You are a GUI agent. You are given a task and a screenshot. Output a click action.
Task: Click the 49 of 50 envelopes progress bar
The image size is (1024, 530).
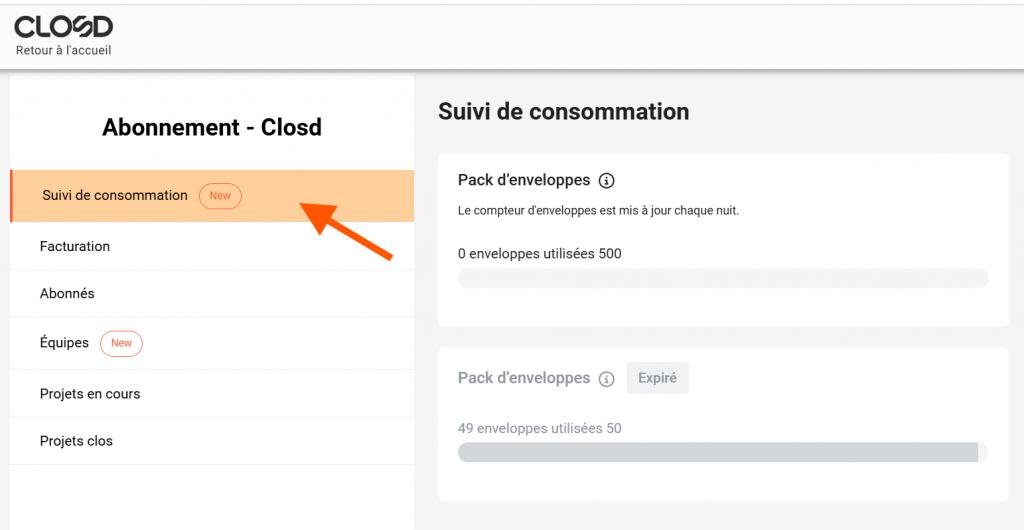722,452
